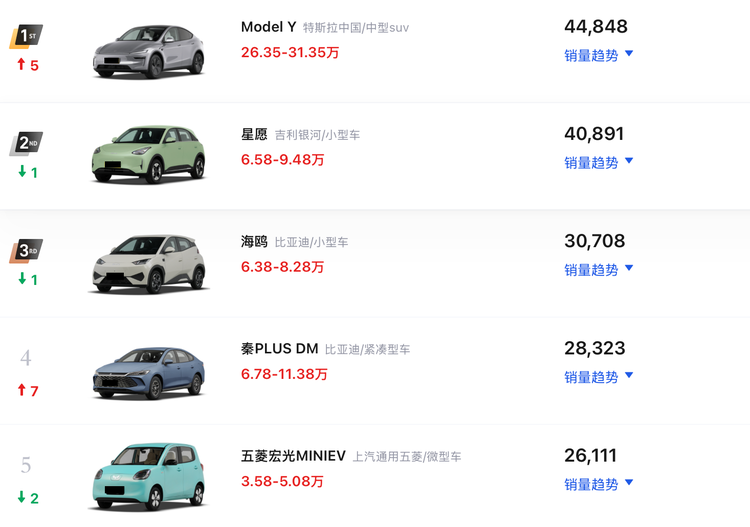Click the green 星愿 car thumbnail
The width and height of the screenshot is (750, 527).
tap(149, 154)
